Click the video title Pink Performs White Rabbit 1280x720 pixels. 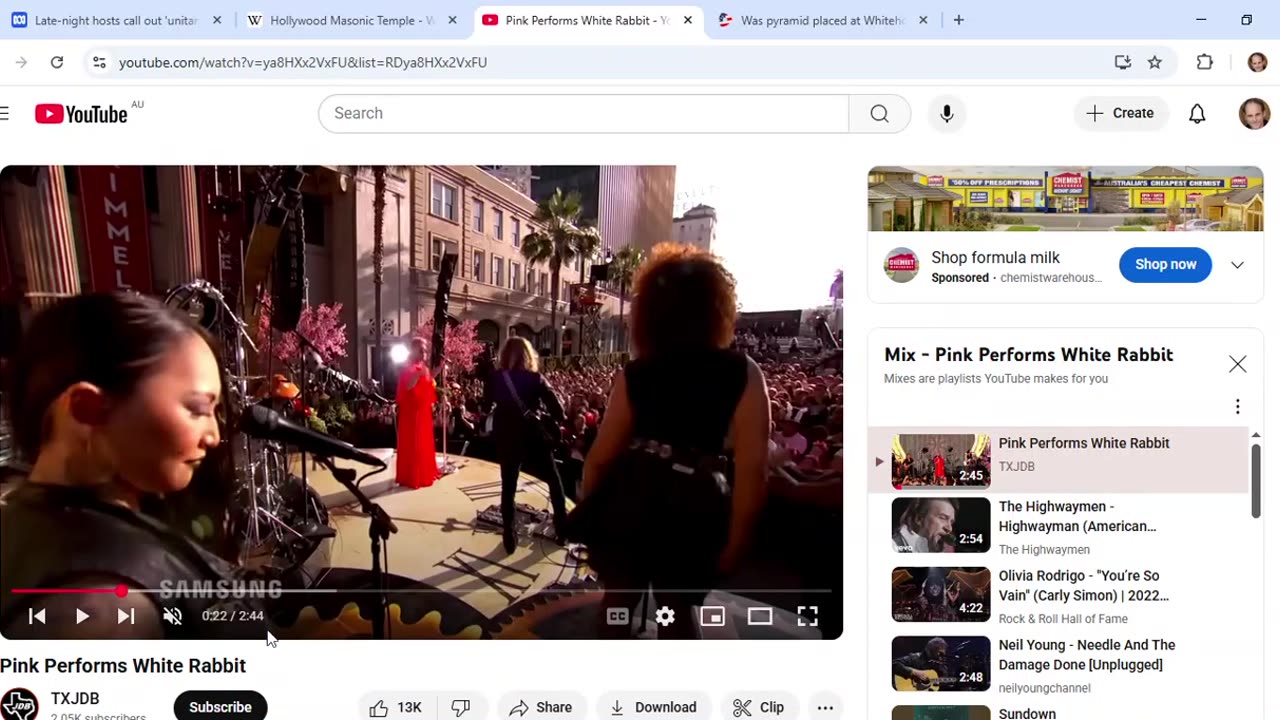pyautogui.click(x=123, y=666)
